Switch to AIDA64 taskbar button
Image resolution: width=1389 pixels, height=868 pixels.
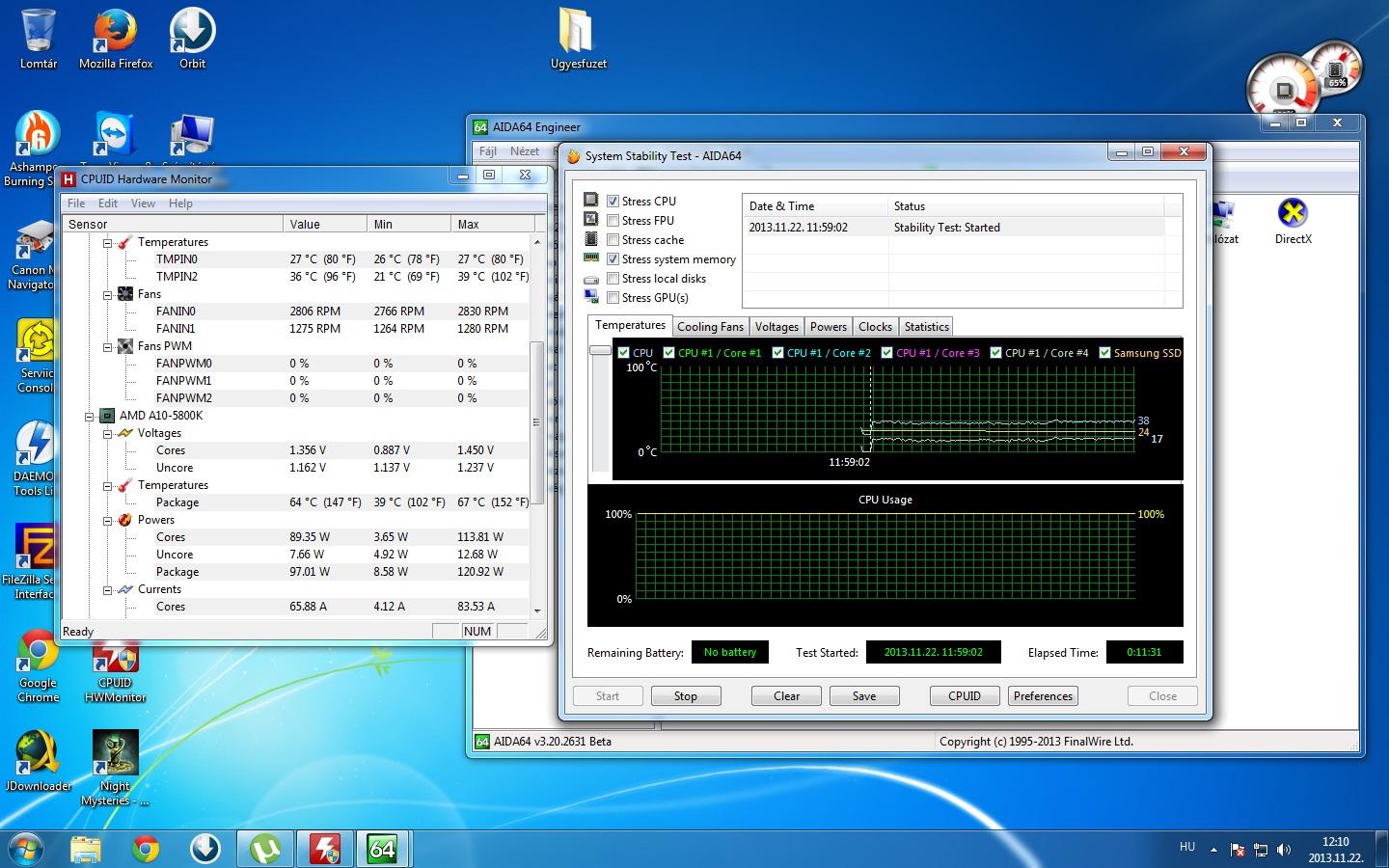click(x=383, y=849)
